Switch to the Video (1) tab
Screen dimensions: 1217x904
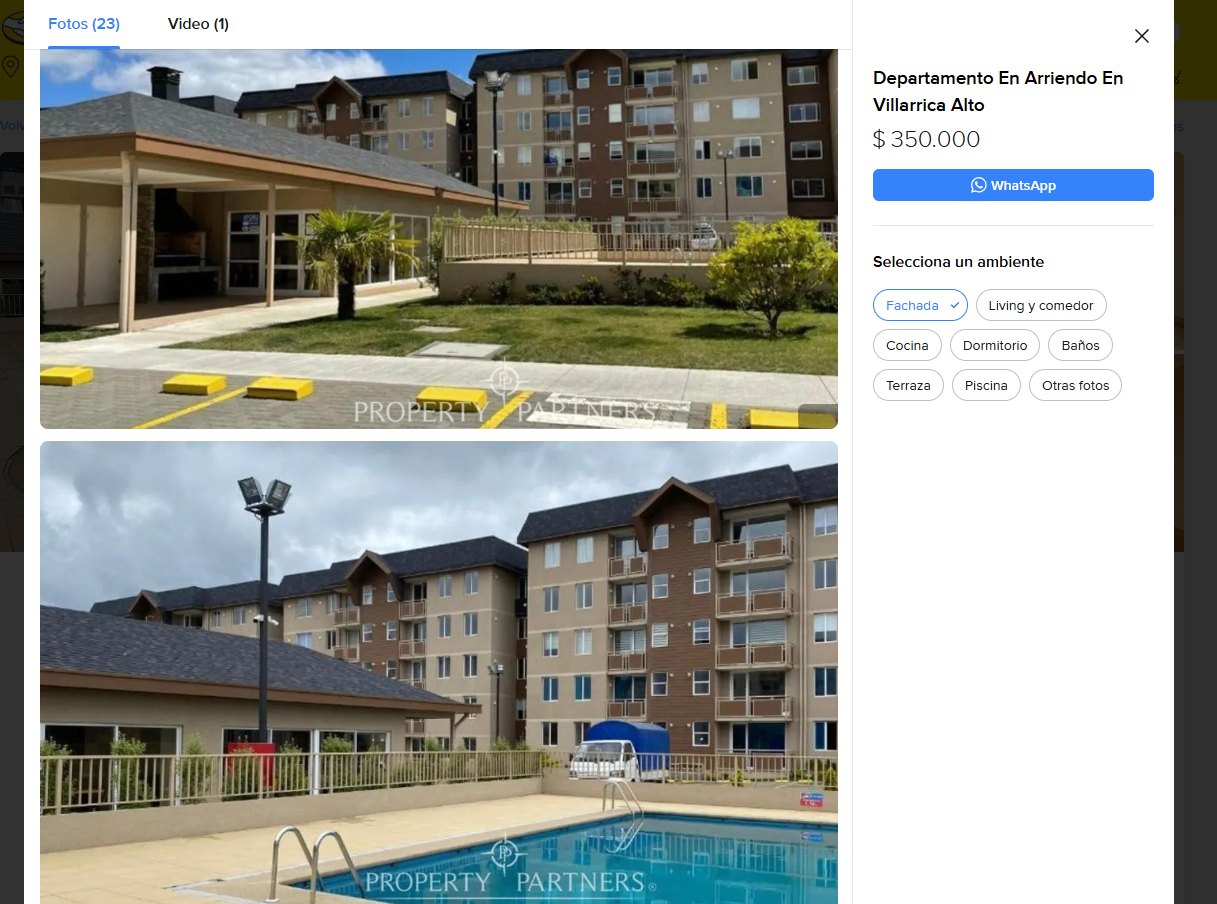[x=198, y=24]
